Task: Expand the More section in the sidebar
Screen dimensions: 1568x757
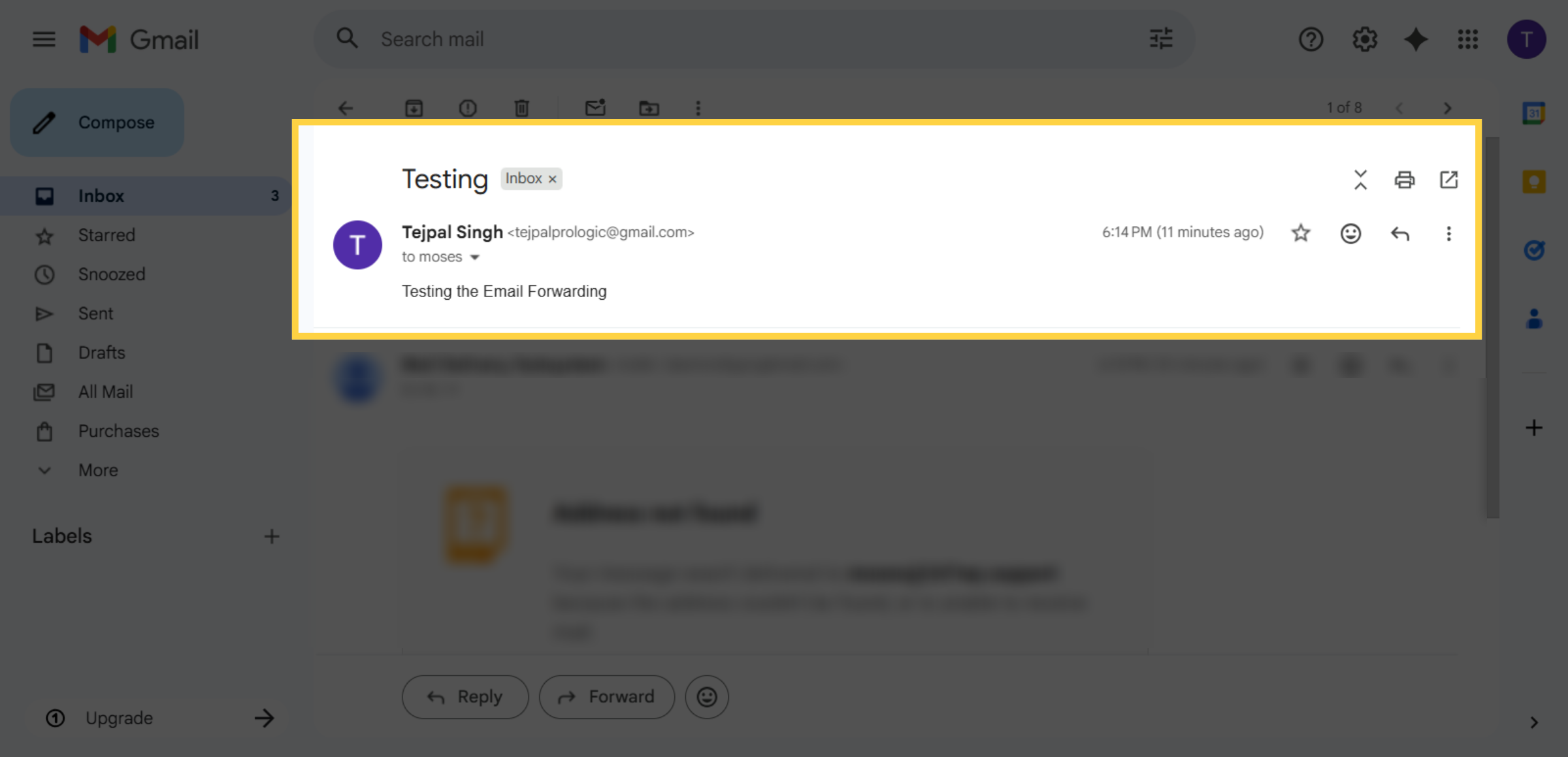Action: (97, 470)
